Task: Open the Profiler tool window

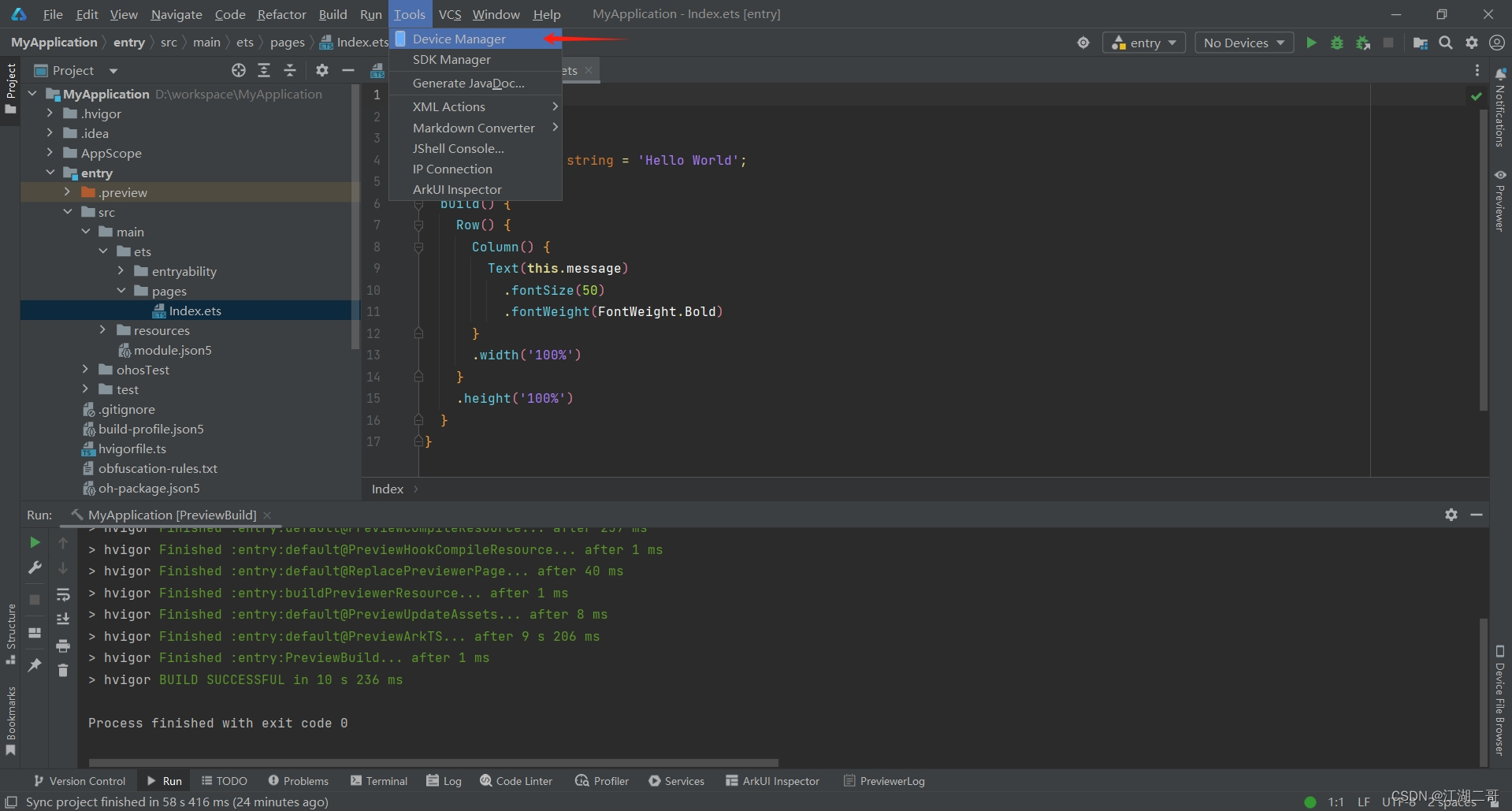Action: pyautogui.click(x=603, y=781)
